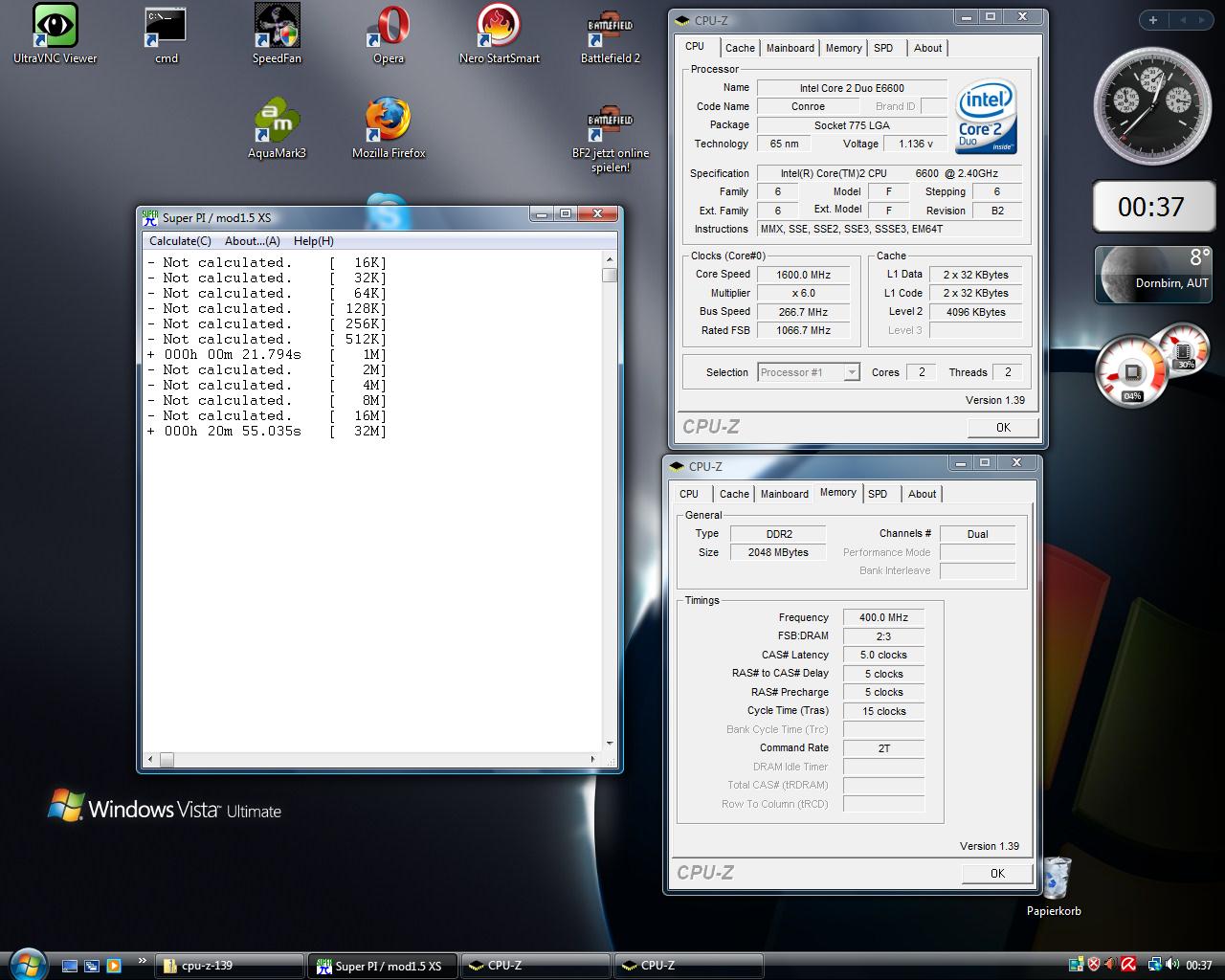Switch to Mainboard tab in upper CPU-Z window
Screen dimensions: 1225x980
click(x=791, y=48)
